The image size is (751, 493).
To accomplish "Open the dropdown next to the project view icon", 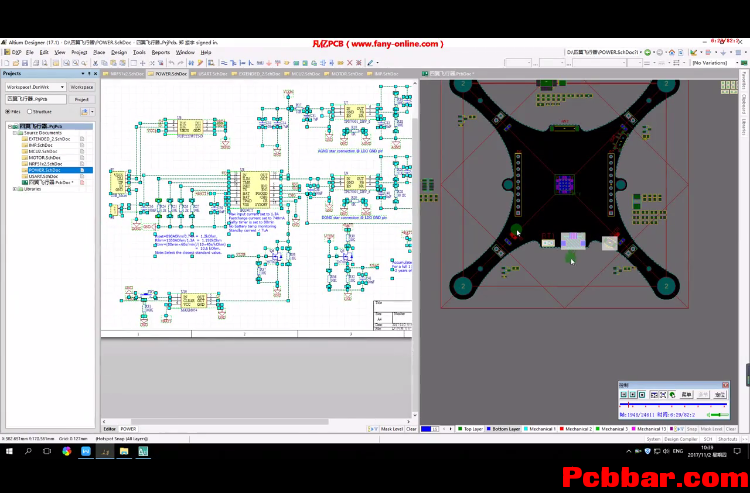I will pyautogui.click(x=92, y=112).
